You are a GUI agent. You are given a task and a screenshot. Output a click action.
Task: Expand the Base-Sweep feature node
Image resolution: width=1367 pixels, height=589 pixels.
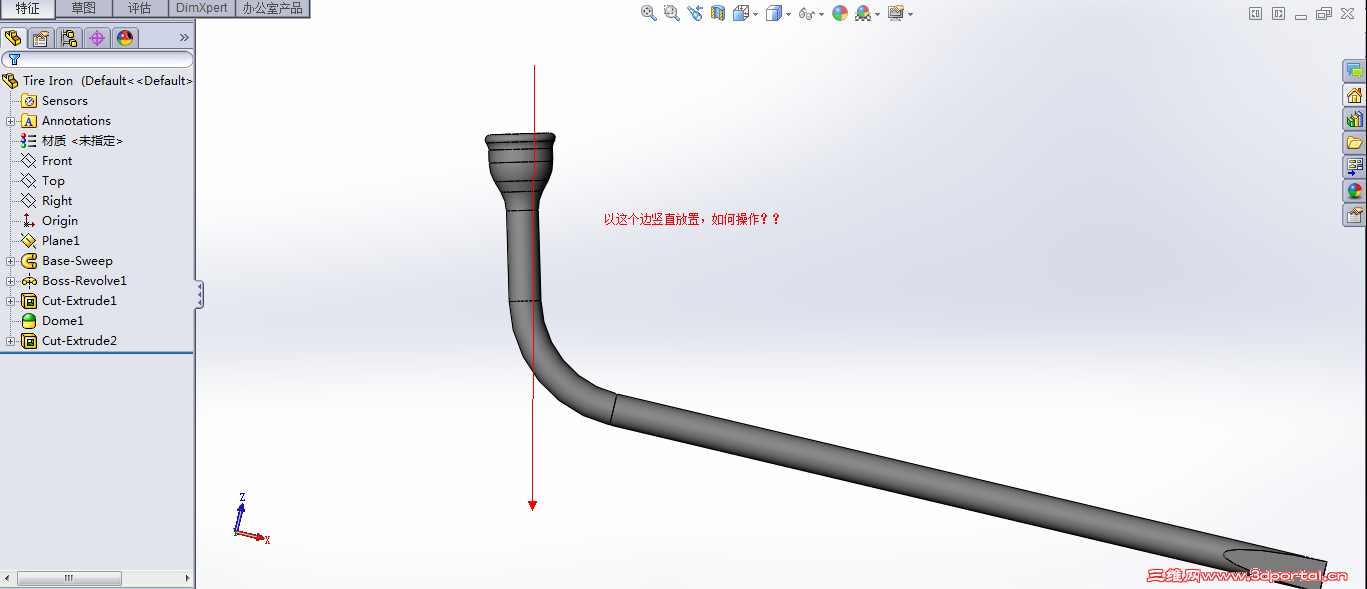10,261
